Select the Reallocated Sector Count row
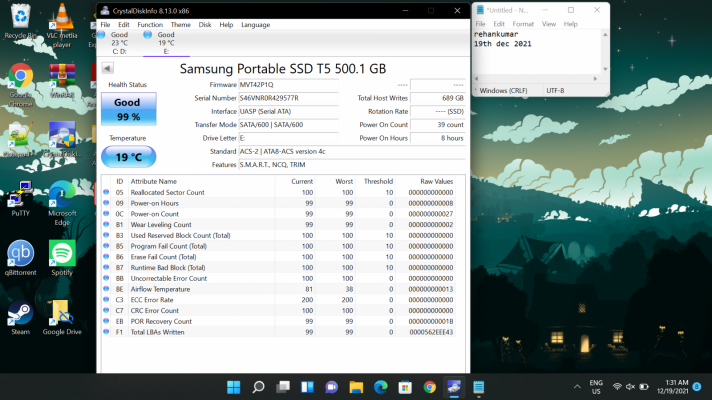 278,193
